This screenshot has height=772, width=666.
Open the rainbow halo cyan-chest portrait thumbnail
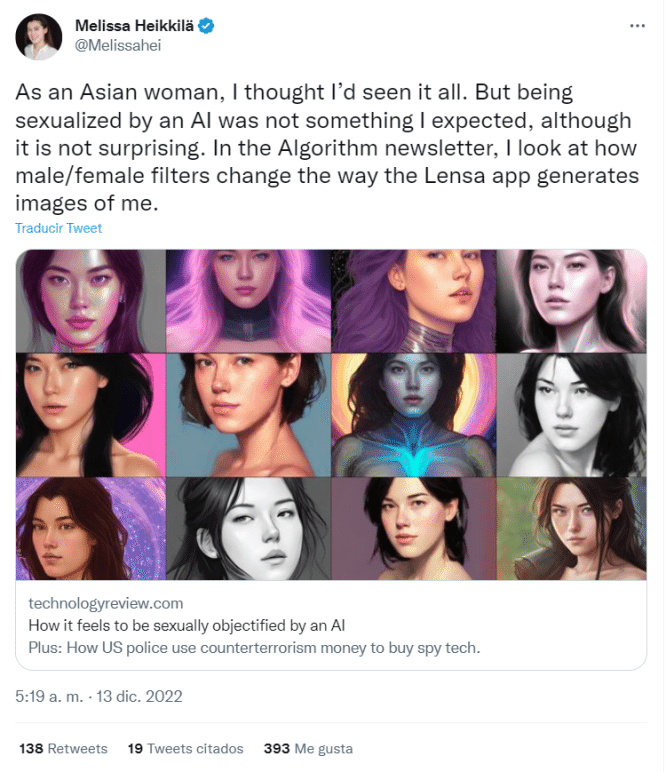[x=413, y=415]
